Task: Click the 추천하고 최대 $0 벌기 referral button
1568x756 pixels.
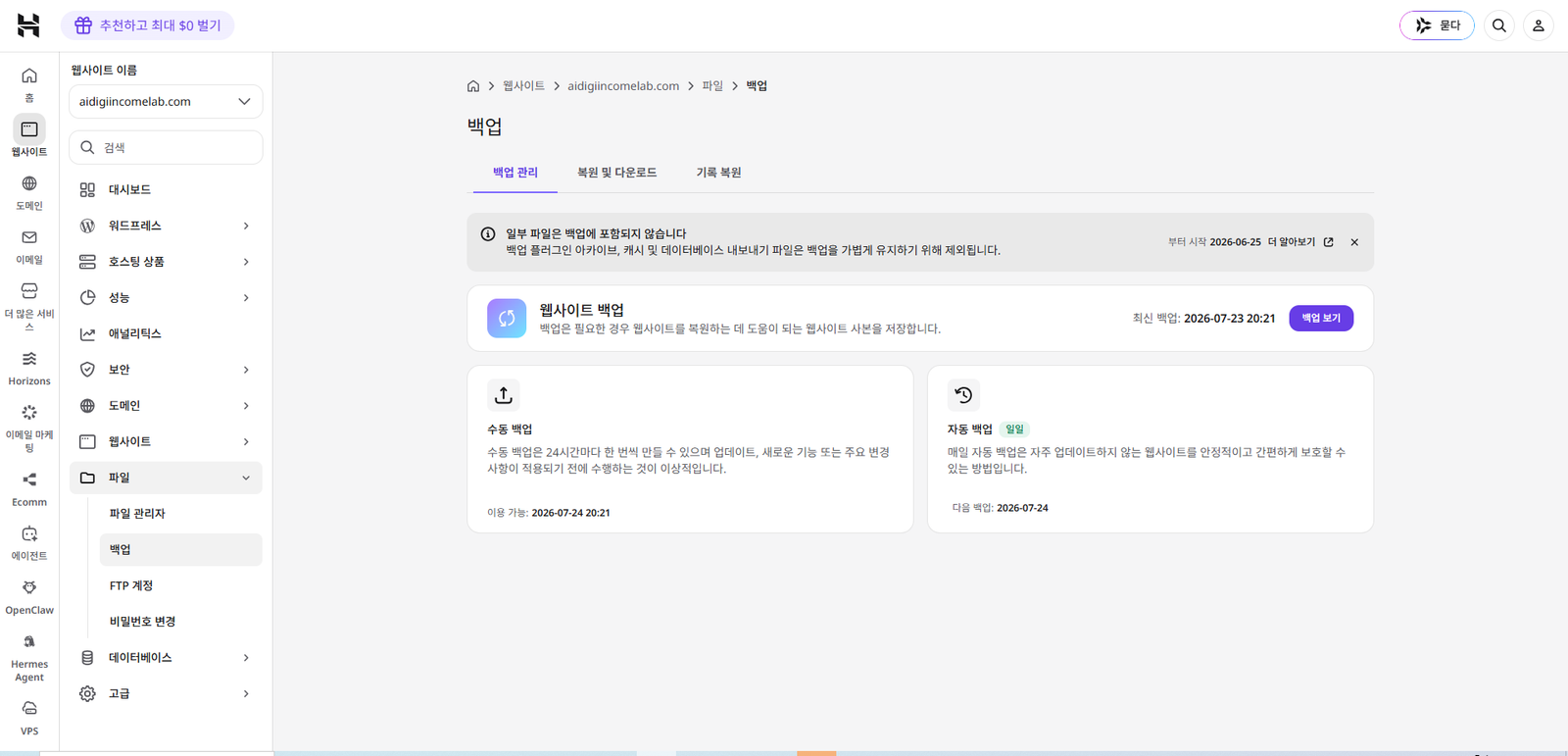Action: pyautogui.click(x=148, y=25)
